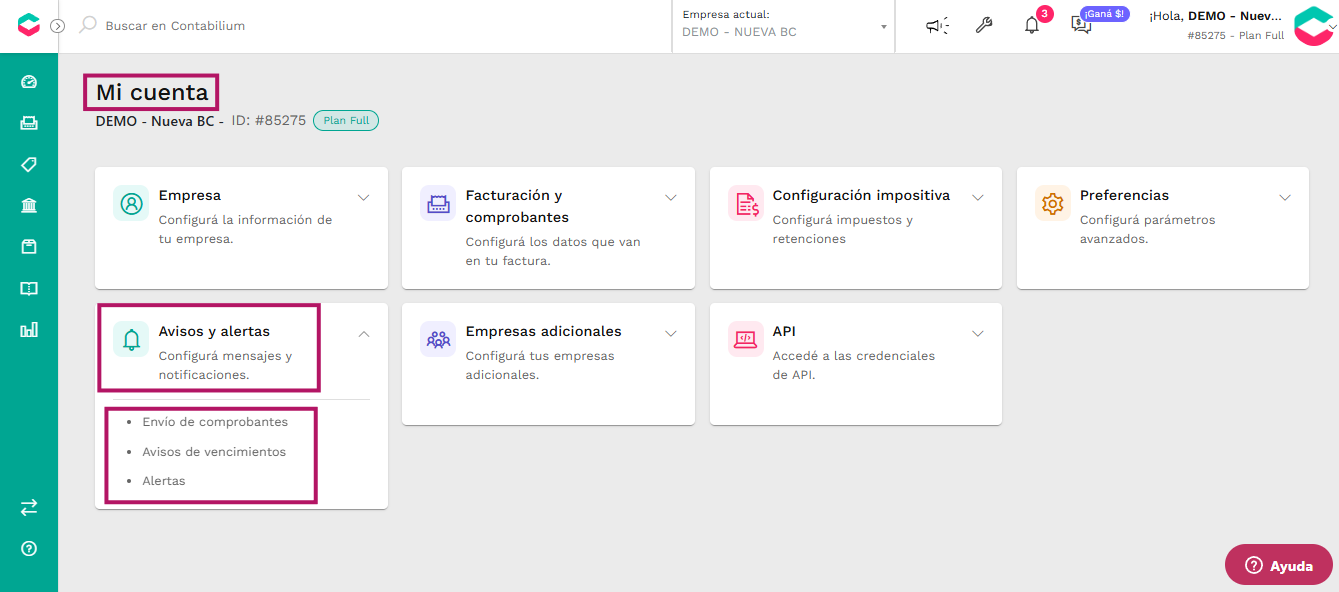
Task: Open the Empresa actual dropdown
Action: tap(784, 26)
